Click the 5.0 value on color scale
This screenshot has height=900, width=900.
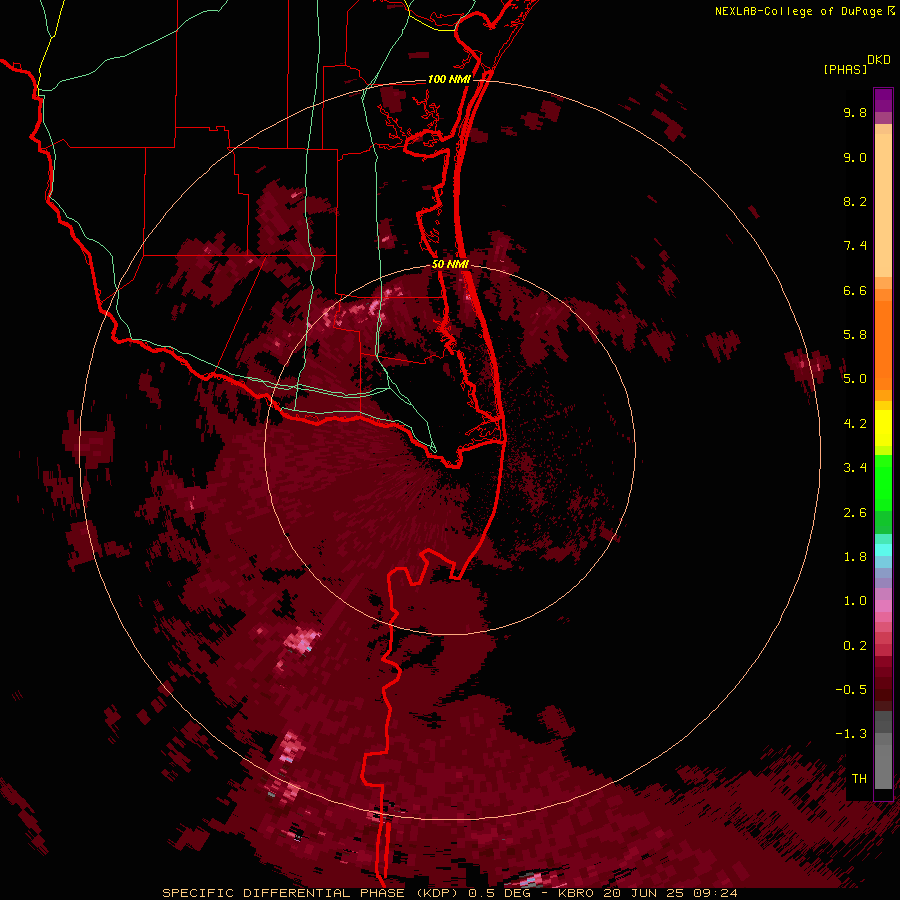(x=855, y=379)
